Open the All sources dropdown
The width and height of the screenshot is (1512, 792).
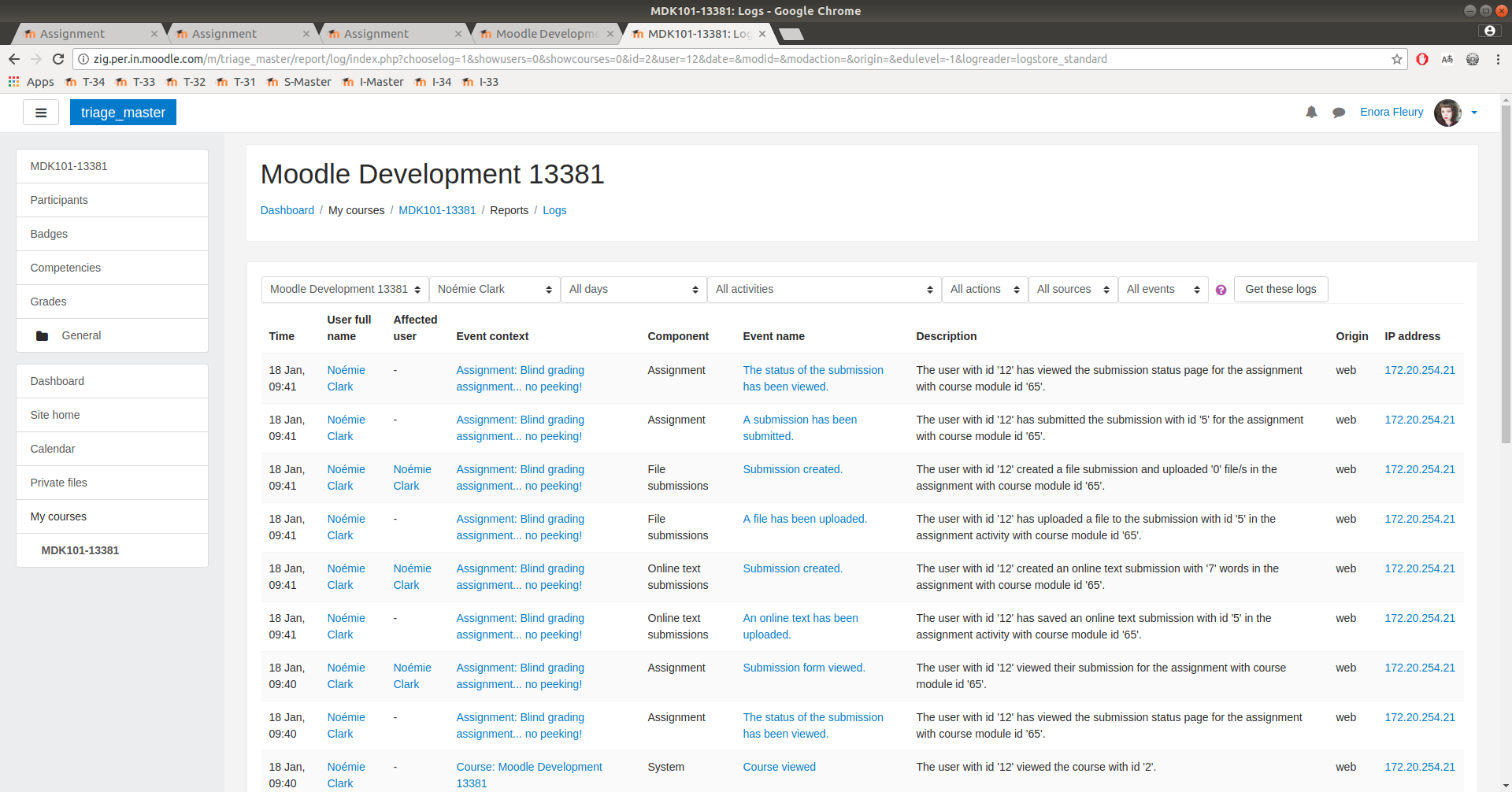(x=1073, y=290)
